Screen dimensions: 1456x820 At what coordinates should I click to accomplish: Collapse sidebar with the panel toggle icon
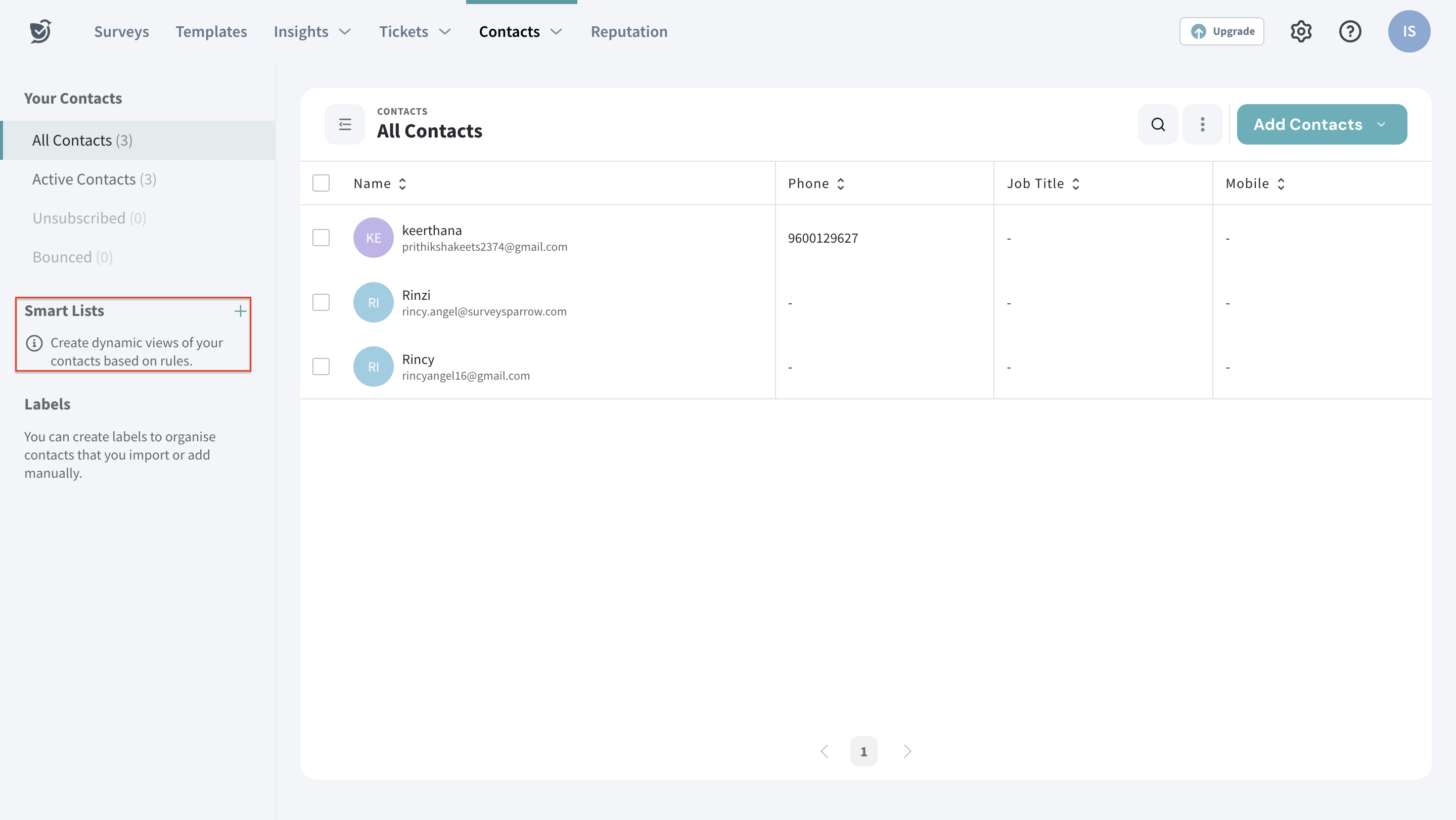345,124
